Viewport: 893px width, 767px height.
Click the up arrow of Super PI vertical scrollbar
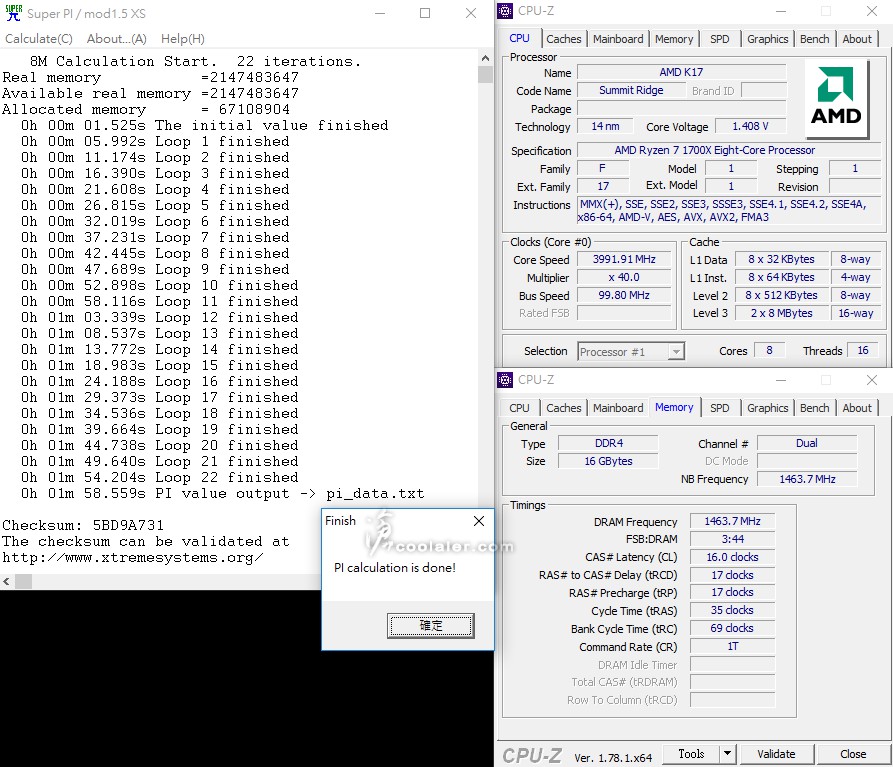coord(485,58)
